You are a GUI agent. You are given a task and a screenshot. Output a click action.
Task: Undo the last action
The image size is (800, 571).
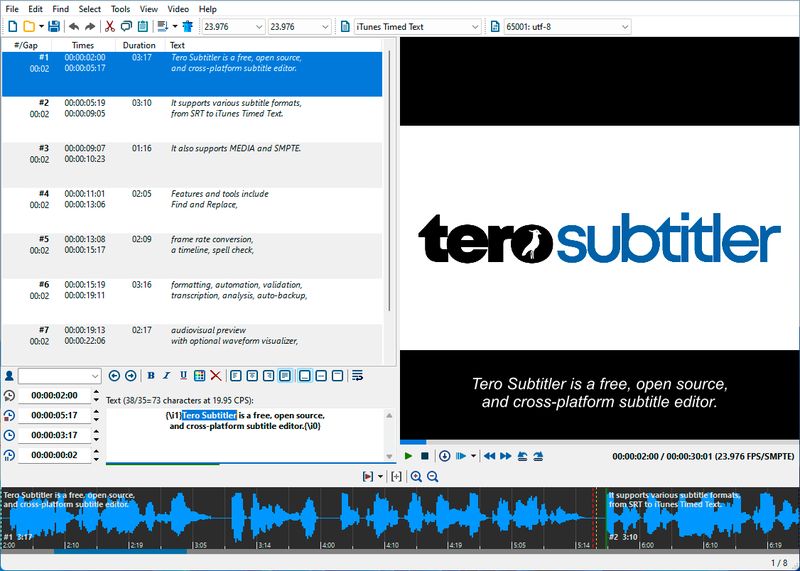[x=74, y=27]
